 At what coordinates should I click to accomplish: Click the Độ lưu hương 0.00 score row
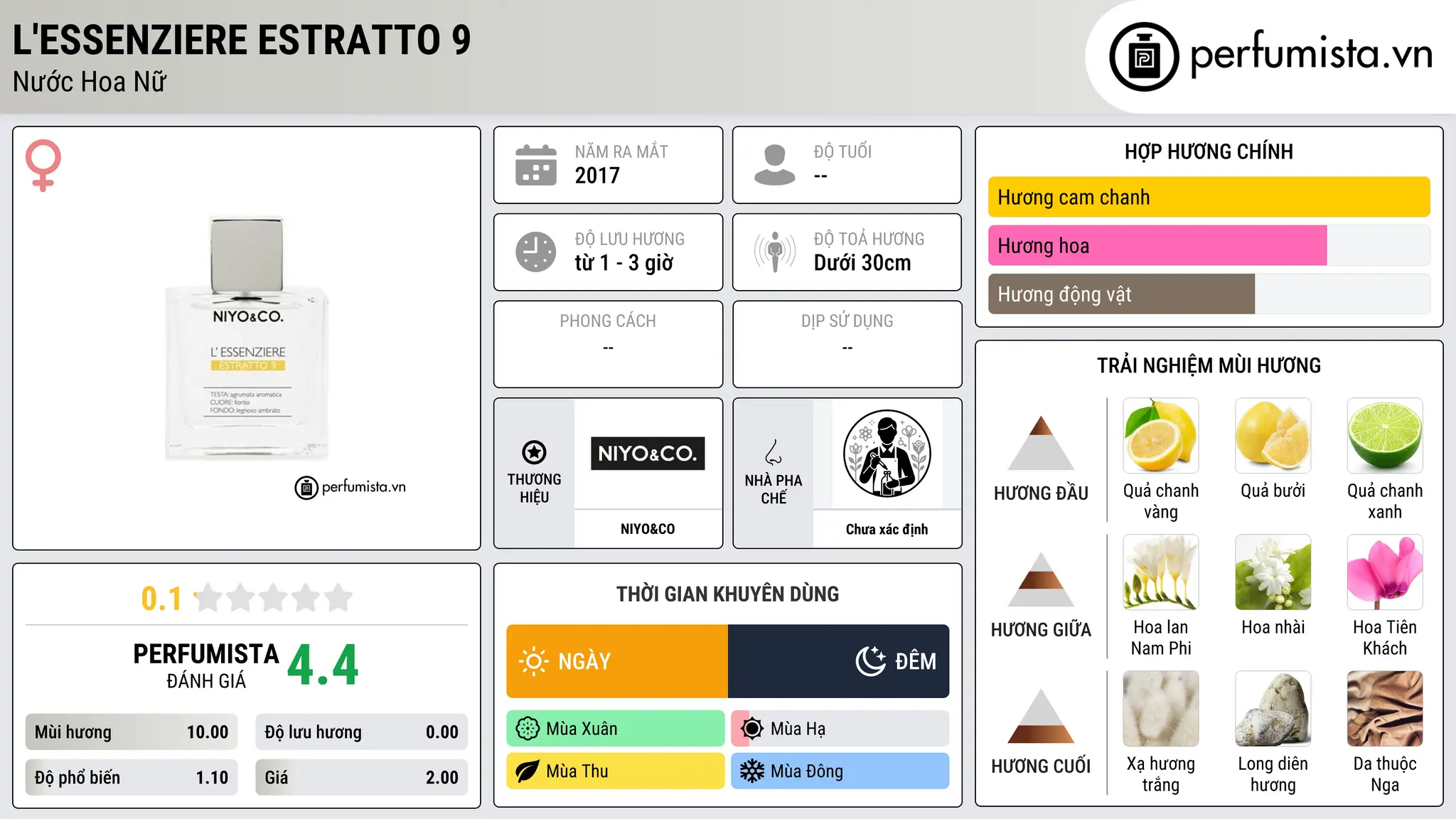(361, 732)
